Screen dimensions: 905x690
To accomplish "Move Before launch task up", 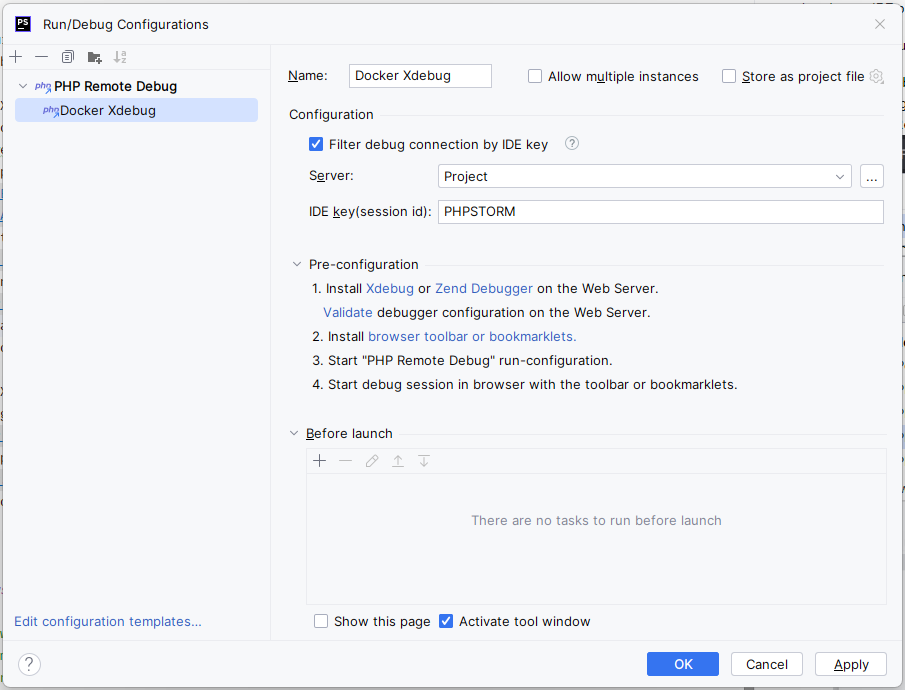I will pos(398,461).
